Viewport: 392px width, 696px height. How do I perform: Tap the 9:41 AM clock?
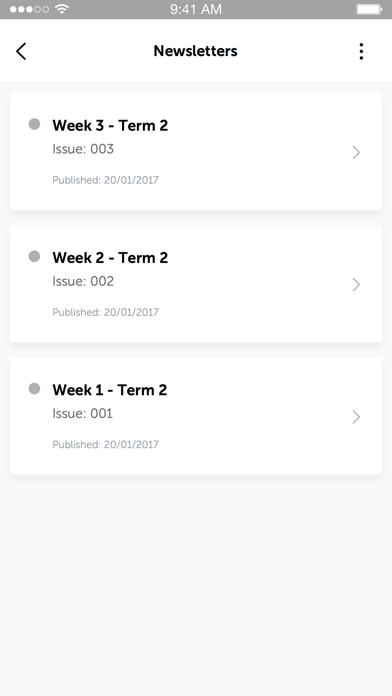(x=196, y=9)
